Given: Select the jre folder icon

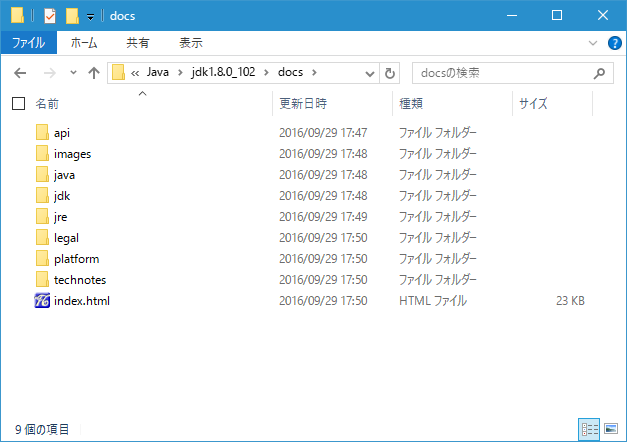Looking at the screenshot, I should [42, 216].
